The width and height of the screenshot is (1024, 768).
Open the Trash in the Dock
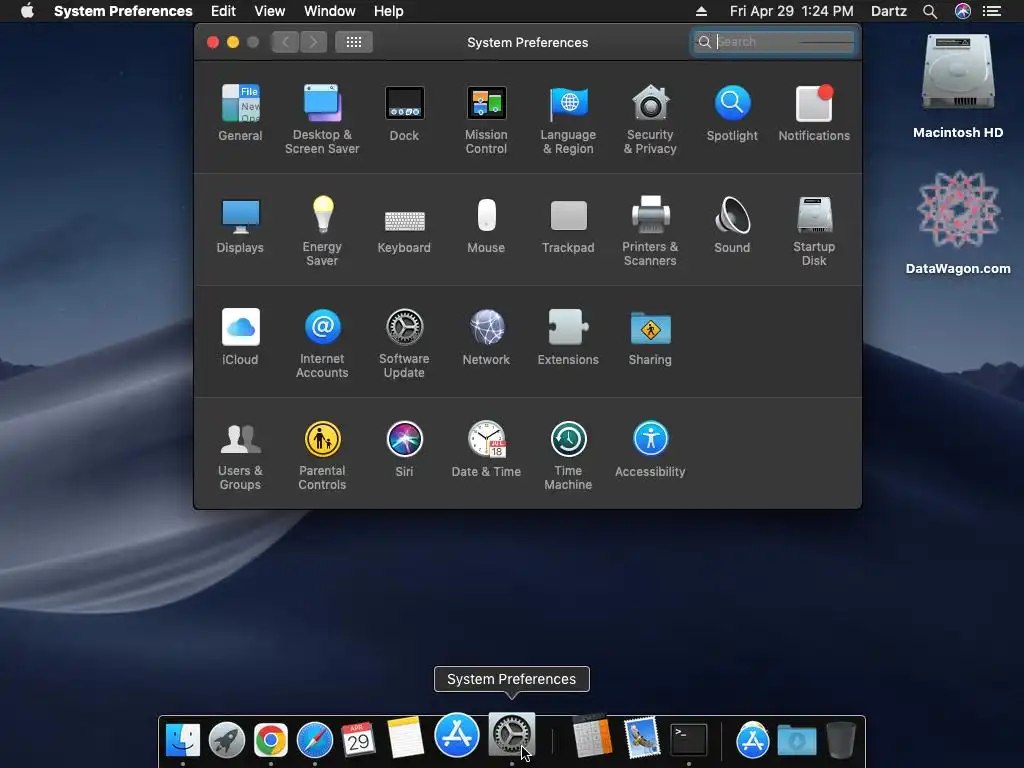(841, 740)
